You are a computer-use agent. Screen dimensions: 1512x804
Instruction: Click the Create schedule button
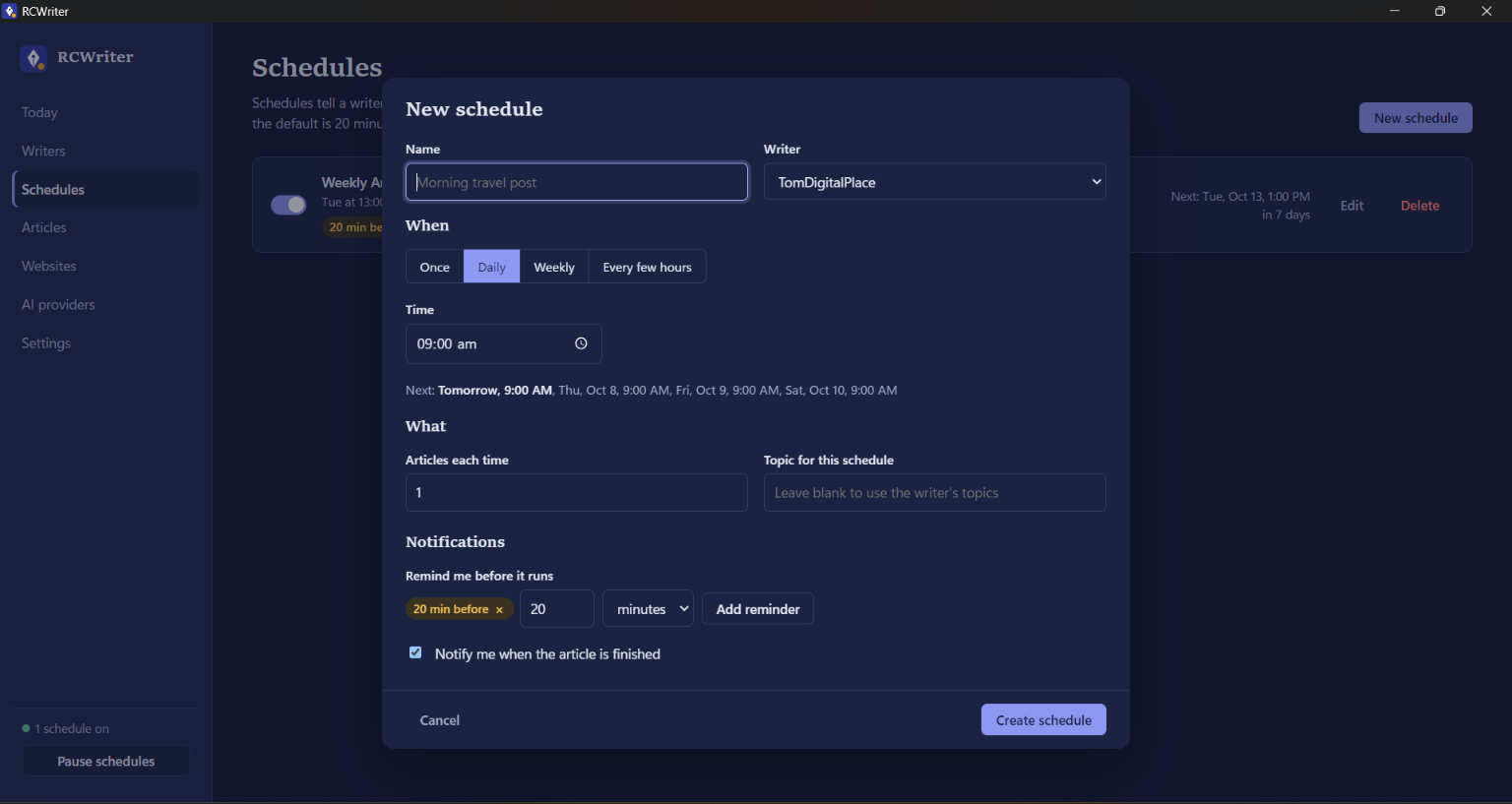(x=1043, y=719)
